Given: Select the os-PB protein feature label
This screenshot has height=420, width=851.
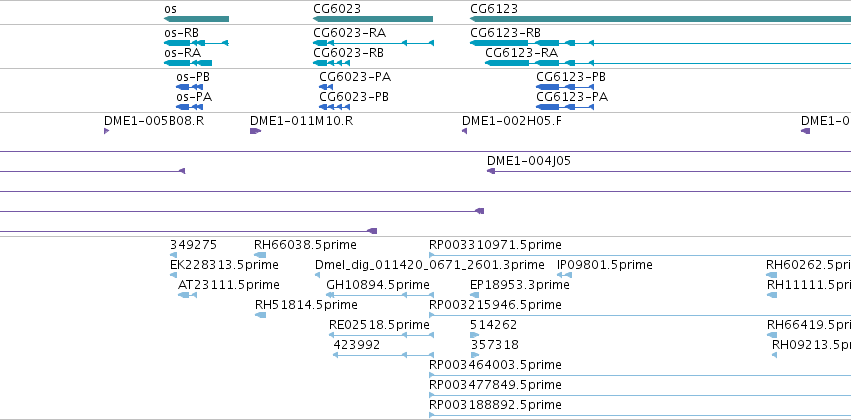Looking at the screenshot, I should tap(193, 77).
